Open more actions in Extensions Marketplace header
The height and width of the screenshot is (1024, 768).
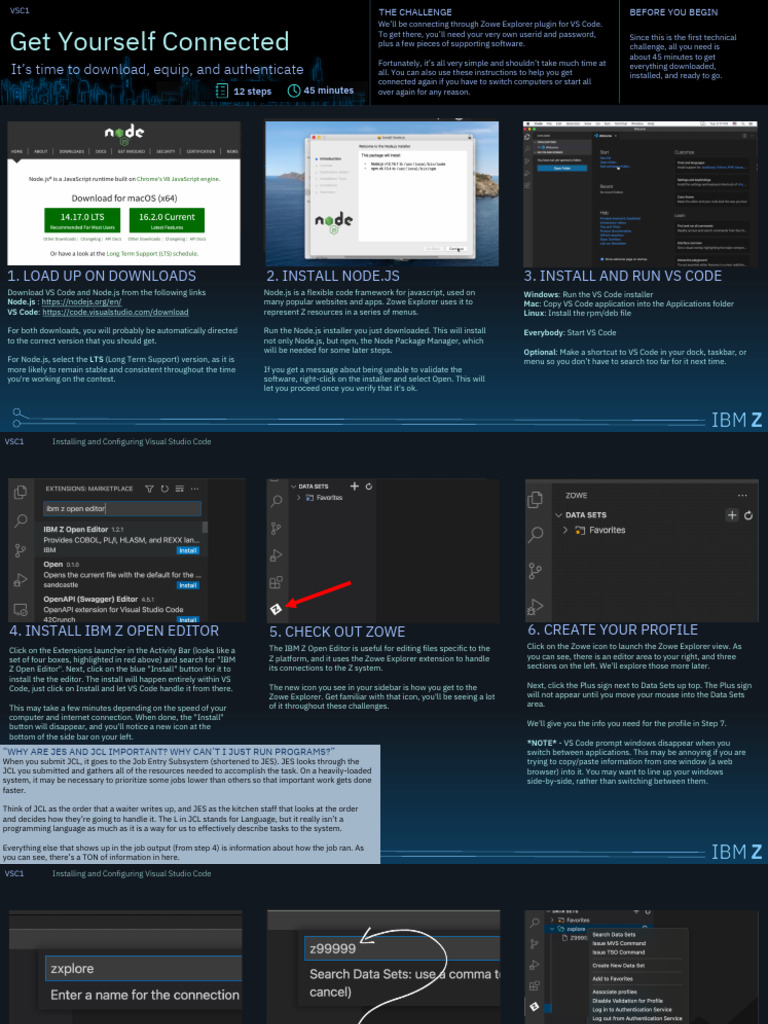pos(195,488)
